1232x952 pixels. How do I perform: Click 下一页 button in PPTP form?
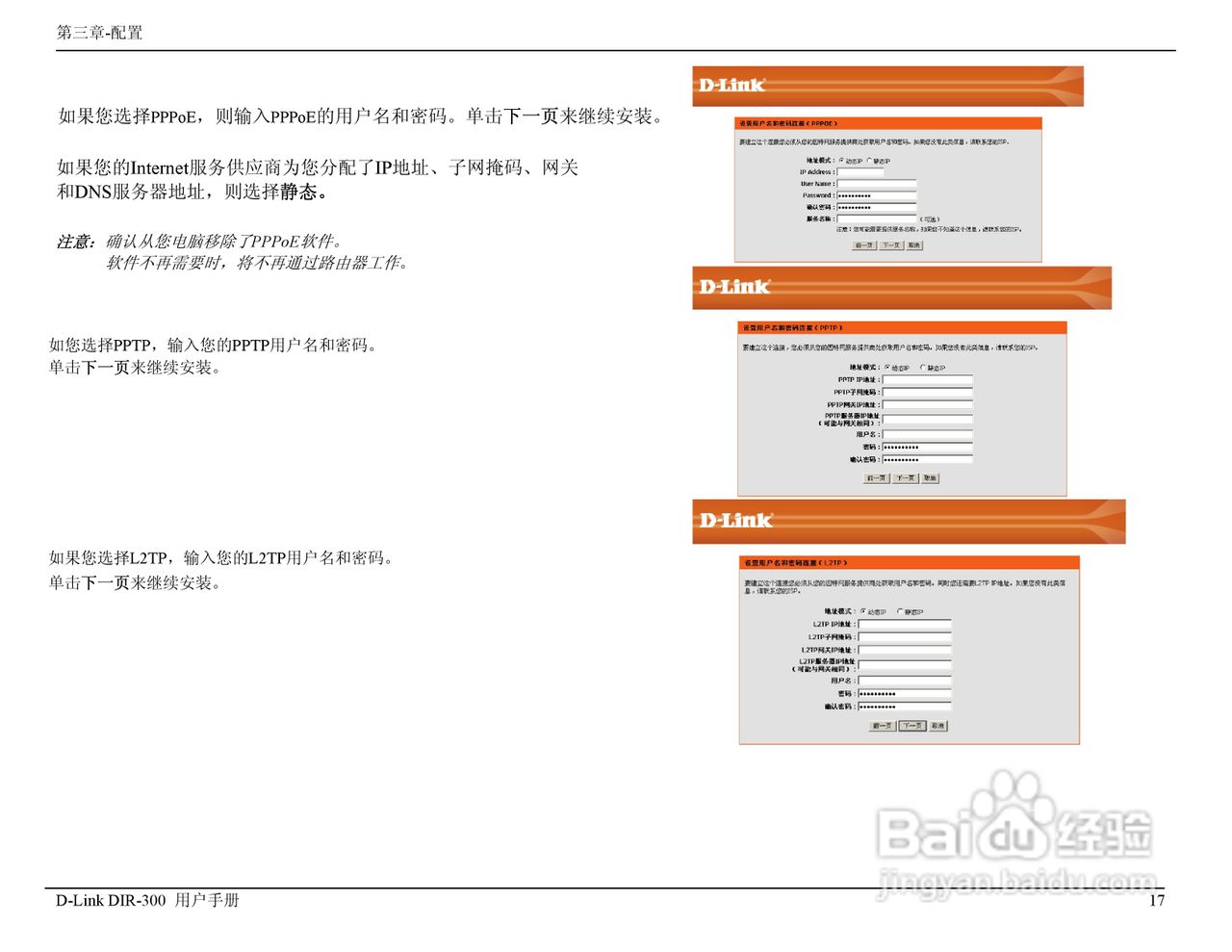(x=906, y=478)
